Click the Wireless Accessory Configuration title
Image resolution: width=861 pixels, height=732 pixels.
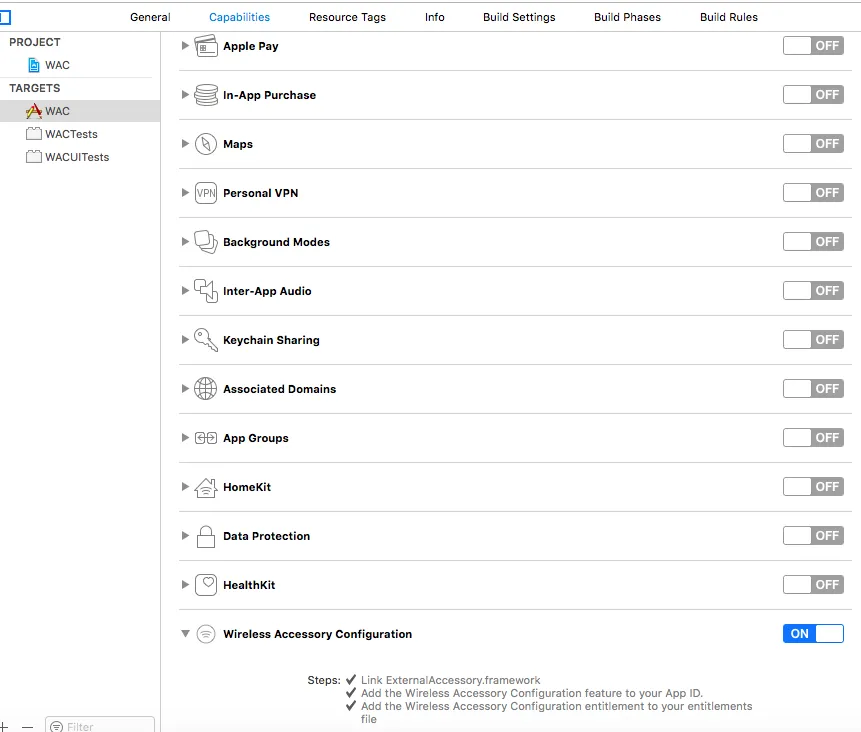[317, 634]
